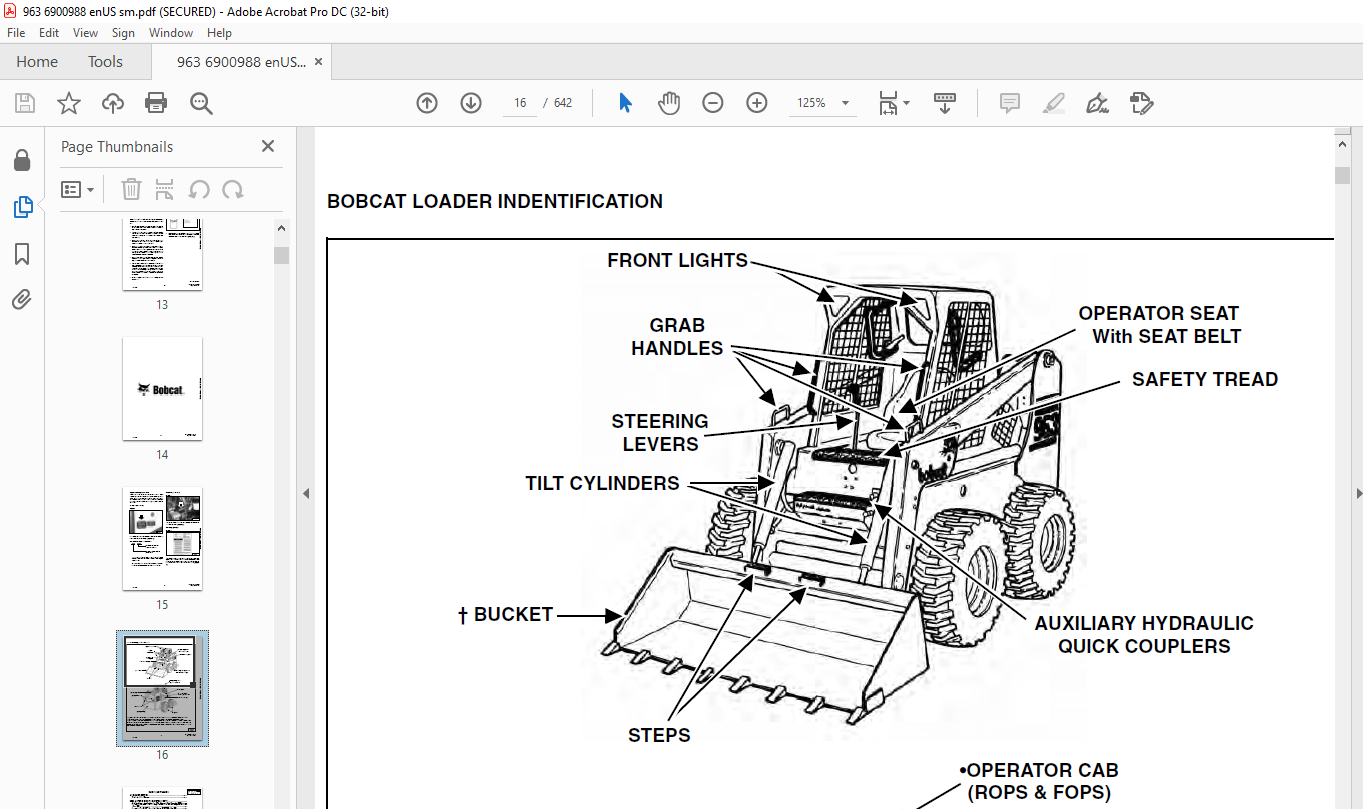The width and height of the screenshot is (1363, 809).
Task: Switch to the Tools tab
Action: (105, 62)
